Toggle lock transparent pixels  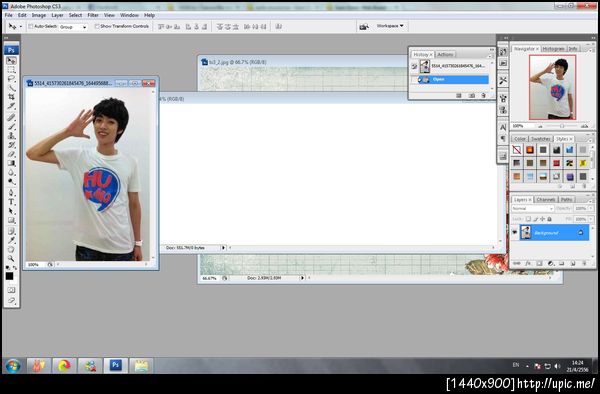528,219
